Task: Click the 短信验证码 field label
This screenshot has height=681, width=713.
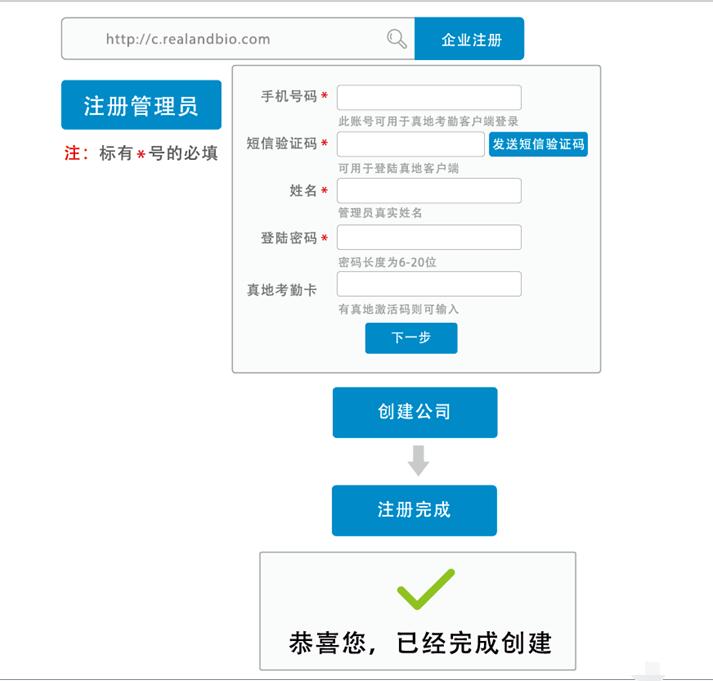Action: click(x=282, y=144)
